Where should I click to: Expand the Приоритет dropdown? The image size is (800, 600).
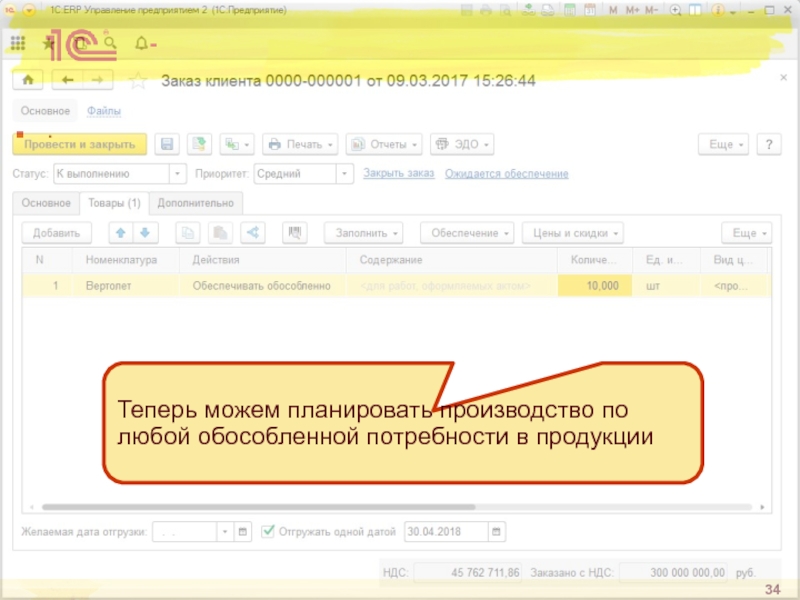[345, 174]
